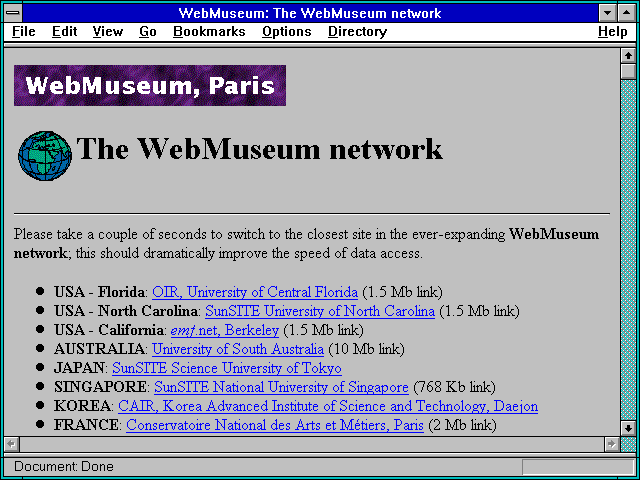
Task: Follow the emf.net, Berkeley link
Action: (224, 330)
